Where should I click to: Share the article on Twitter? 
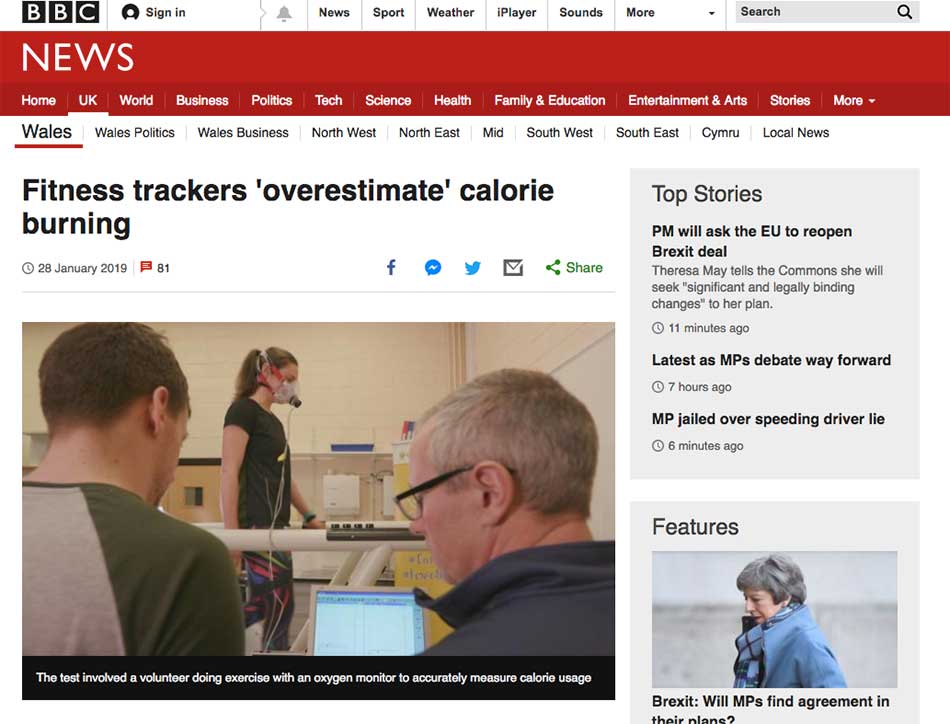click(473, 267)
